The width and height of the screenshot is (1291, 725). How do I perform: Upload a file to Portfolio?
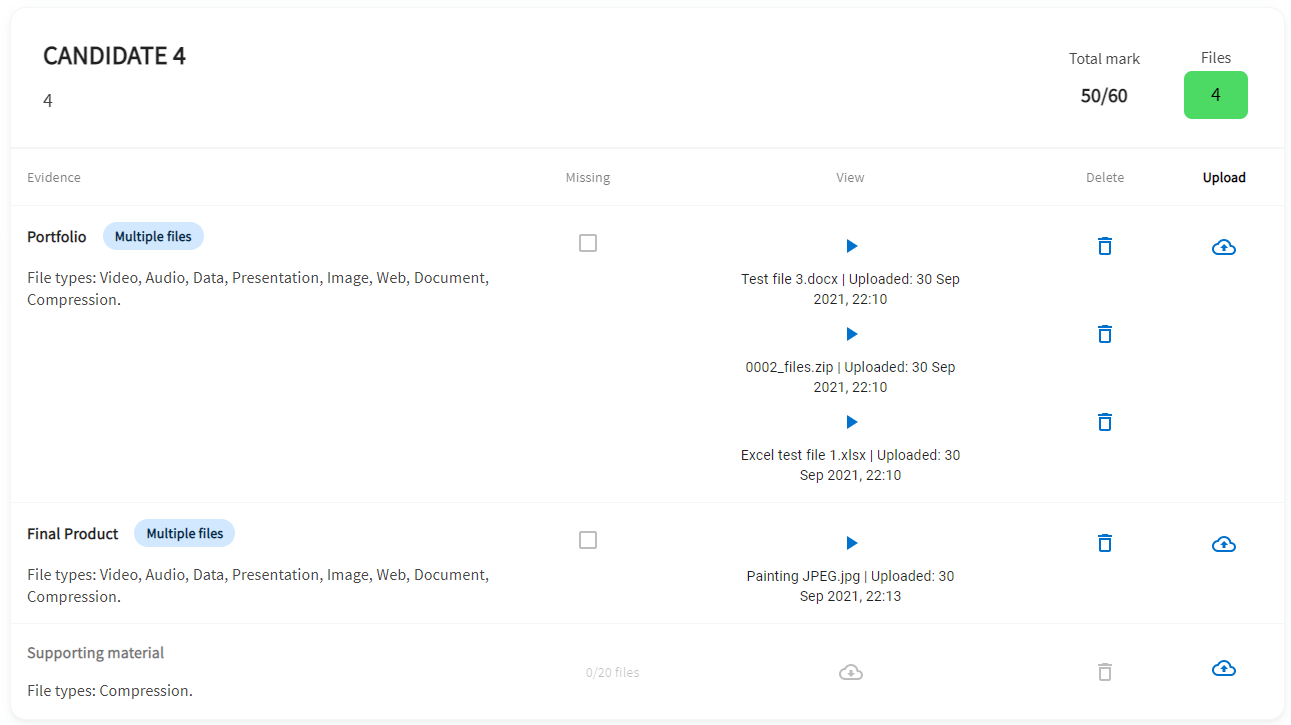point(1224,247)
